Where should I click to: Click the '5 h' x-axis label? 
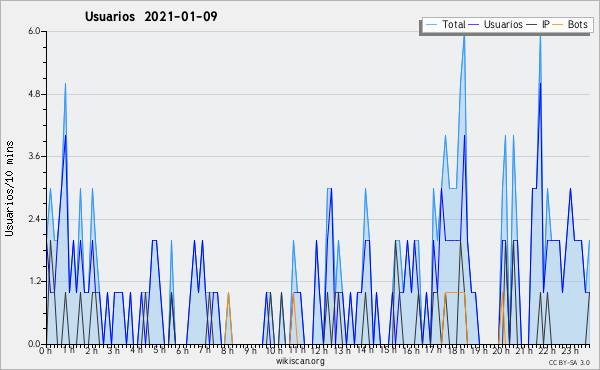[x=159, y=350]
